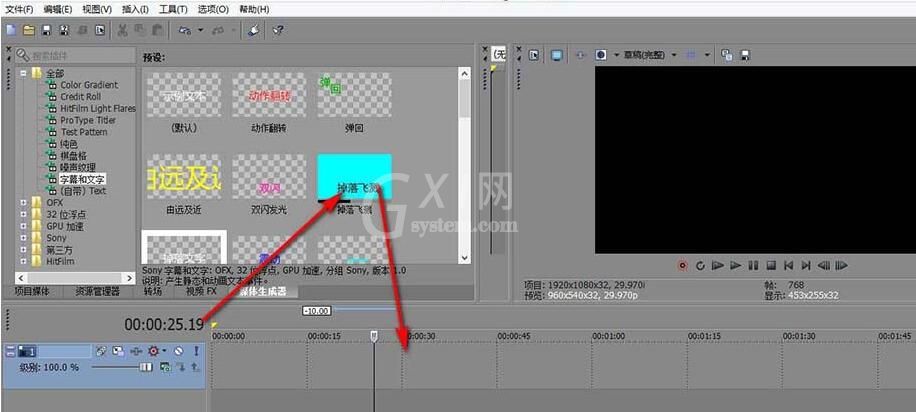Click the Copy toolbar icon
Image resolution: width=916 pixels, height=412 pixels.
click(140, 30)
